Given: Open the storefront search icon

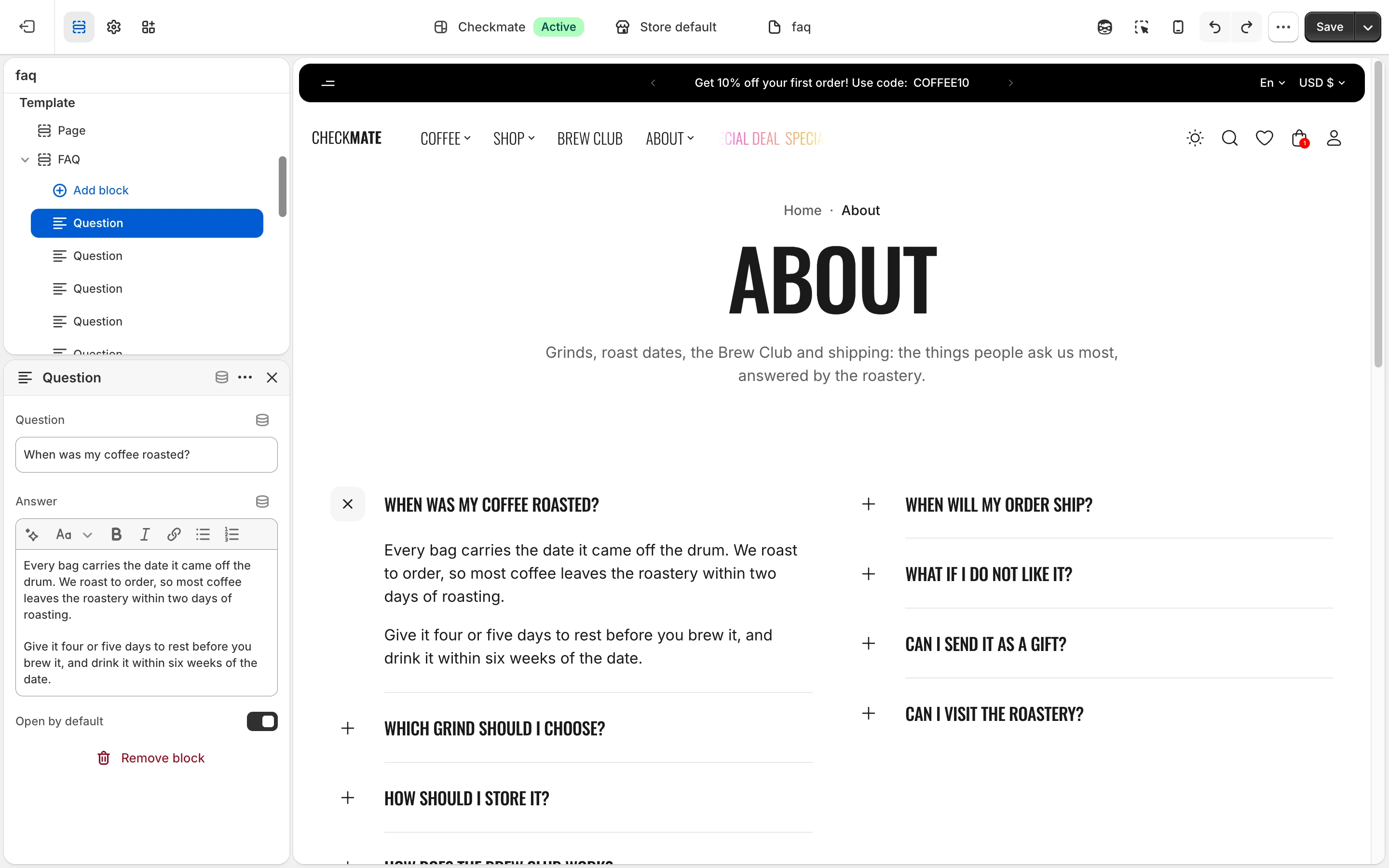Looking at the screenshot, I should click(1229, 138).
